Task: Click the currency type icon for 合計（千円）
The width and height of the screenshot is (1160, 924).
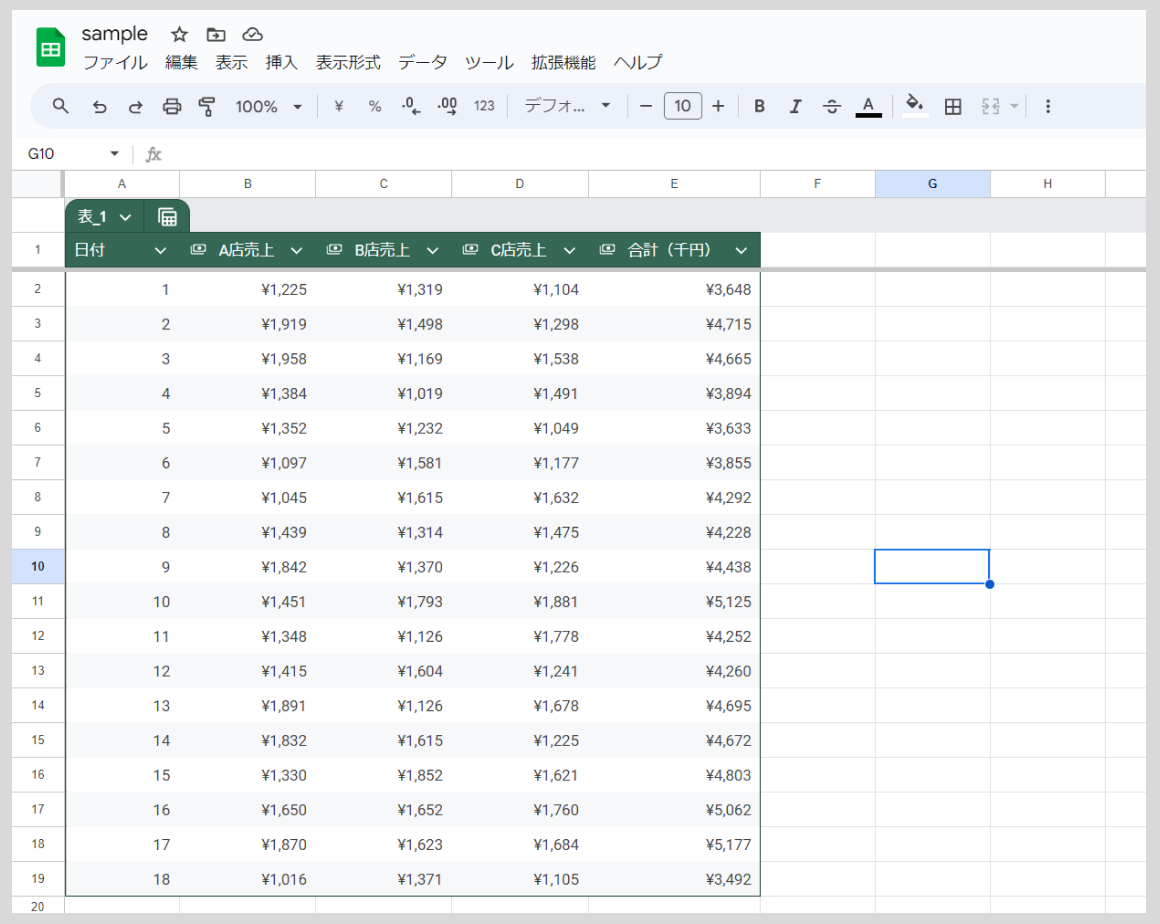Action: pos(607,250)
